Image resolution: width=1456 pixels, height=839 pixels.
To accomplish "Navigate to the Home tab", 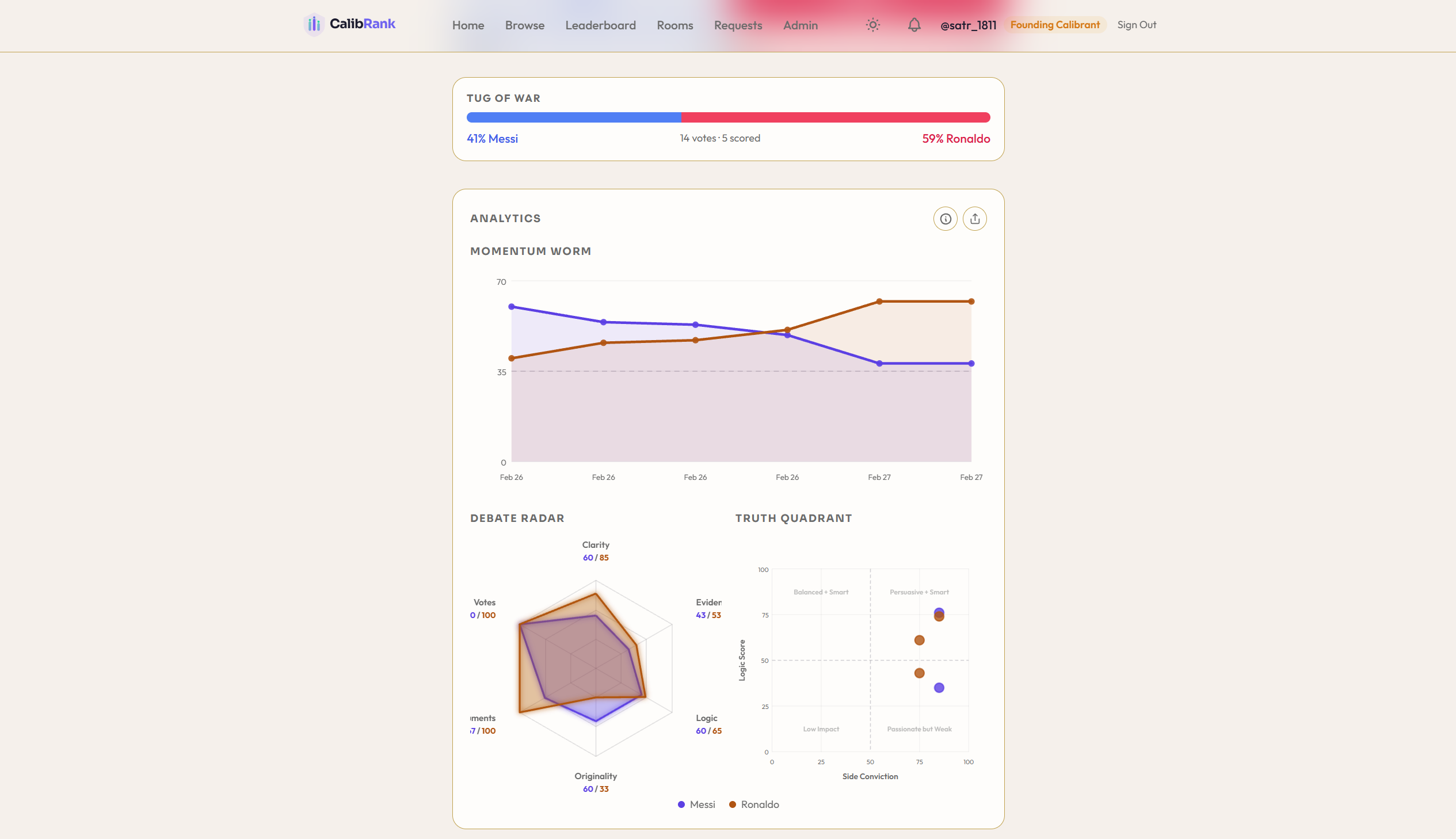I will (x=468, y=25).
